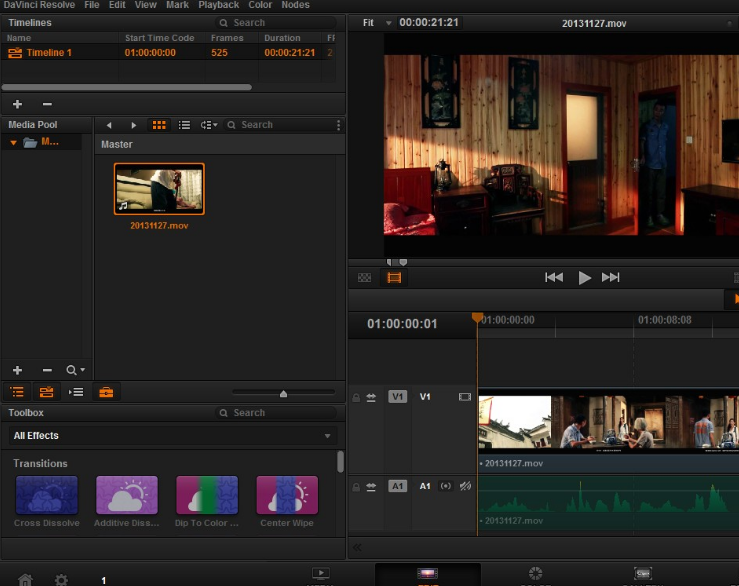Switch to timeline viewer mode icon
739x586 pixels.
tap(394, 278)
